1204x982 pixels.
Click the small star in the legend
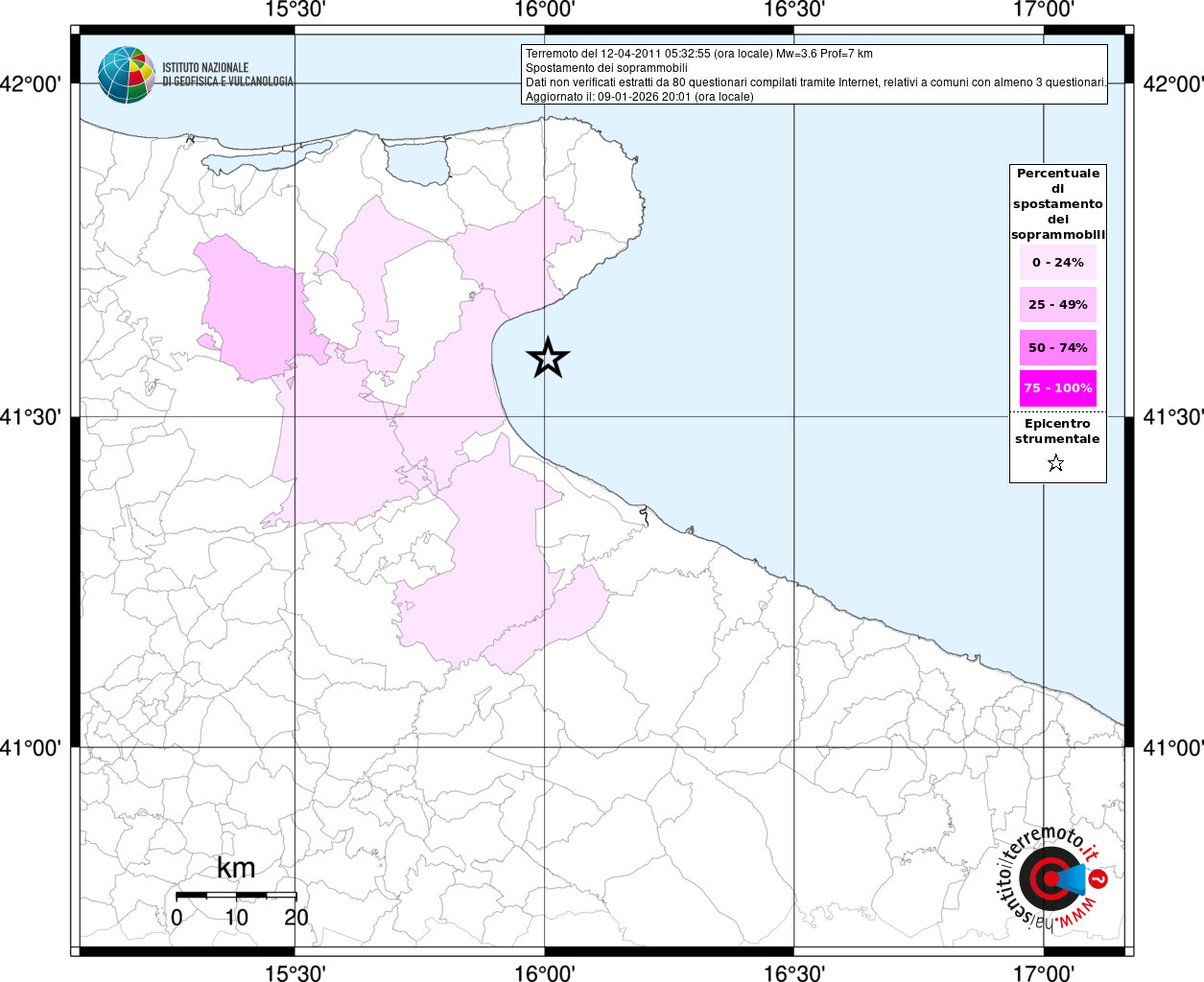click(1055, 464)
